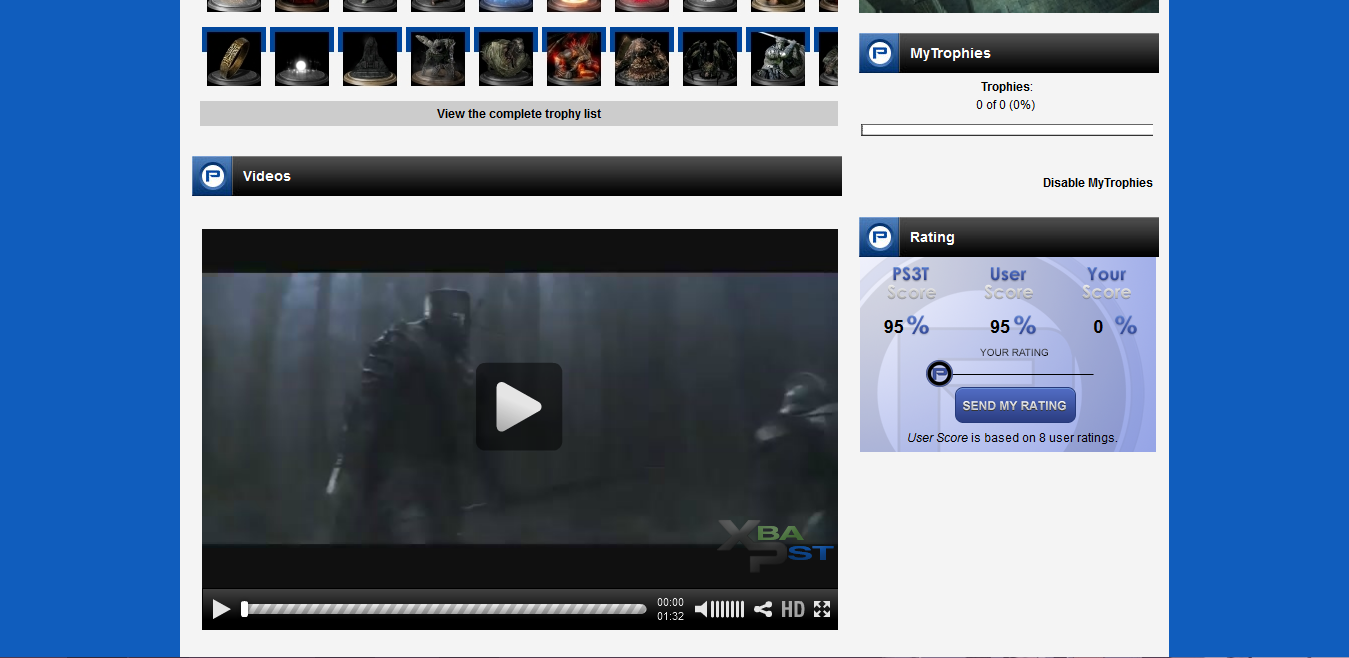Open the glowing white orb trophy icon
Viewport: 1349px width, 658px height.
pyautogui.click(x=302, y=59)
